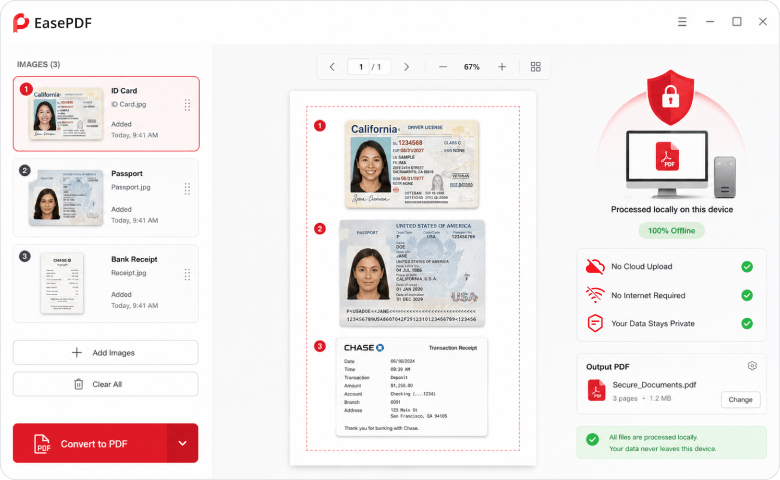
Task: Click the PDF icon on Convert button
Action: (x=42, y=444)
